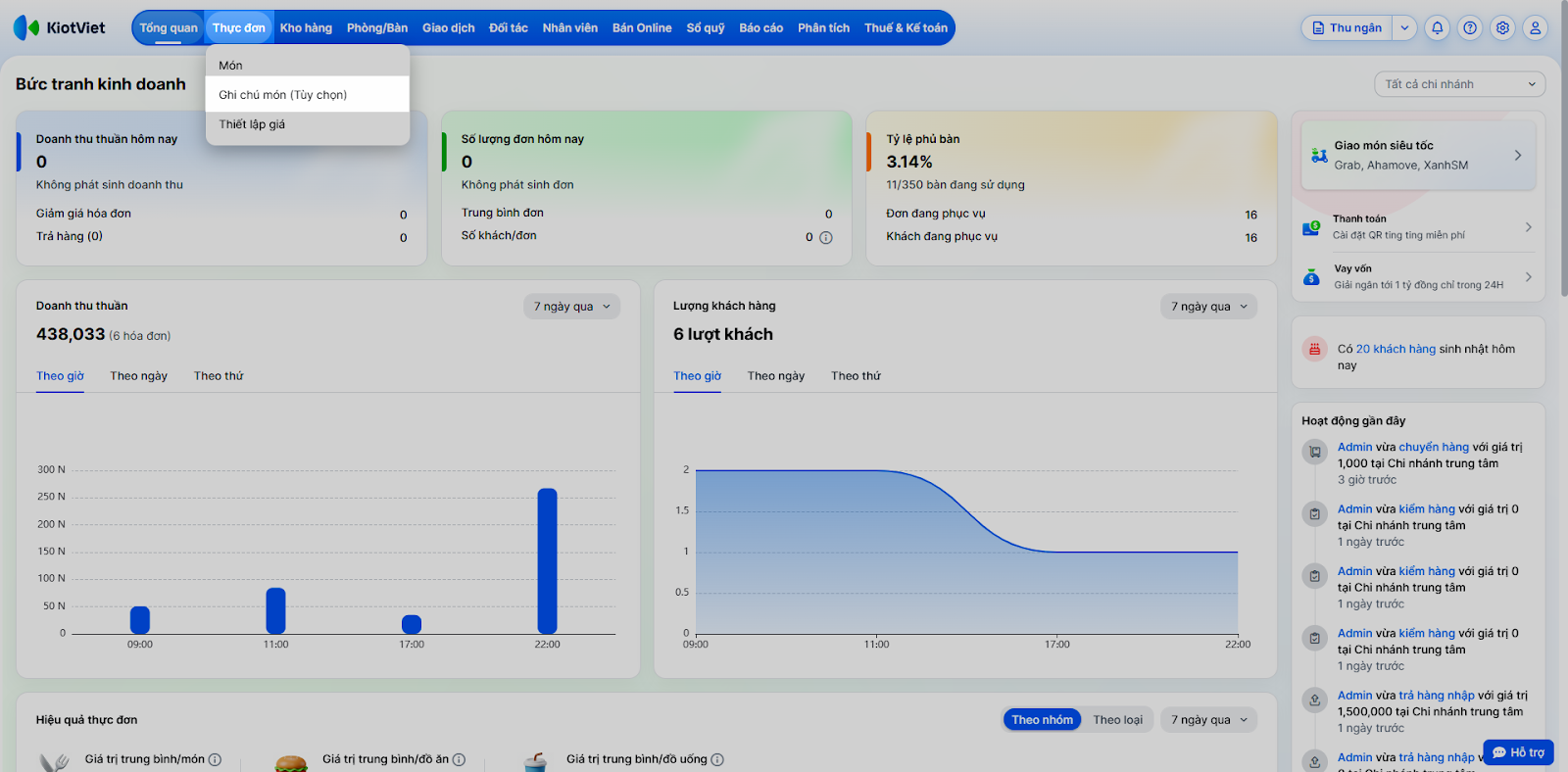Open the Báo cáo menu
The height and width of the screenshot is (772, 1568).
[761, 28]
